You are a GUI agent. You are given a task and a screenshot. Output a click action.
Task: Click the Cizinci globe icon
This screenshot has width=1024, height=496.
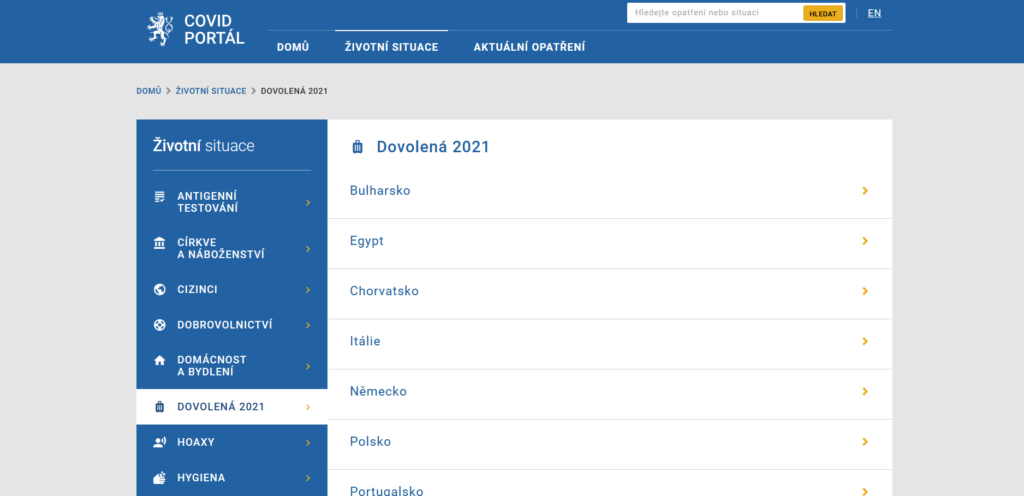coord(159,290)
